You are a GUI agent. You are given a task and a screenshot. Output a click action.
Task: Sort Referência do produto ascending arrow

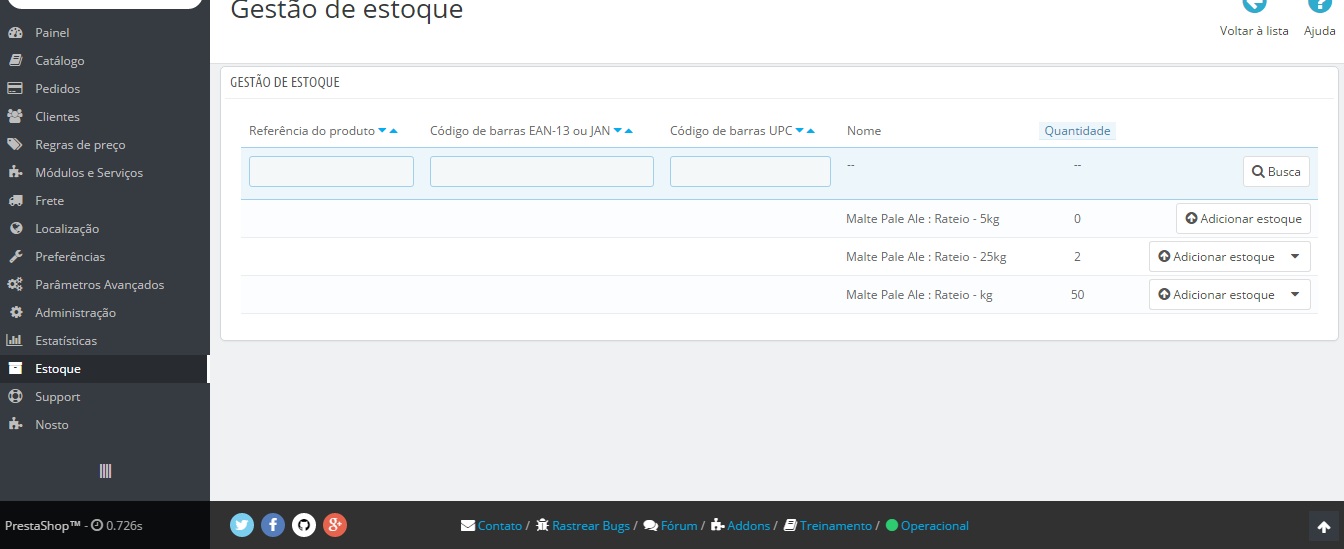point(394,131)
